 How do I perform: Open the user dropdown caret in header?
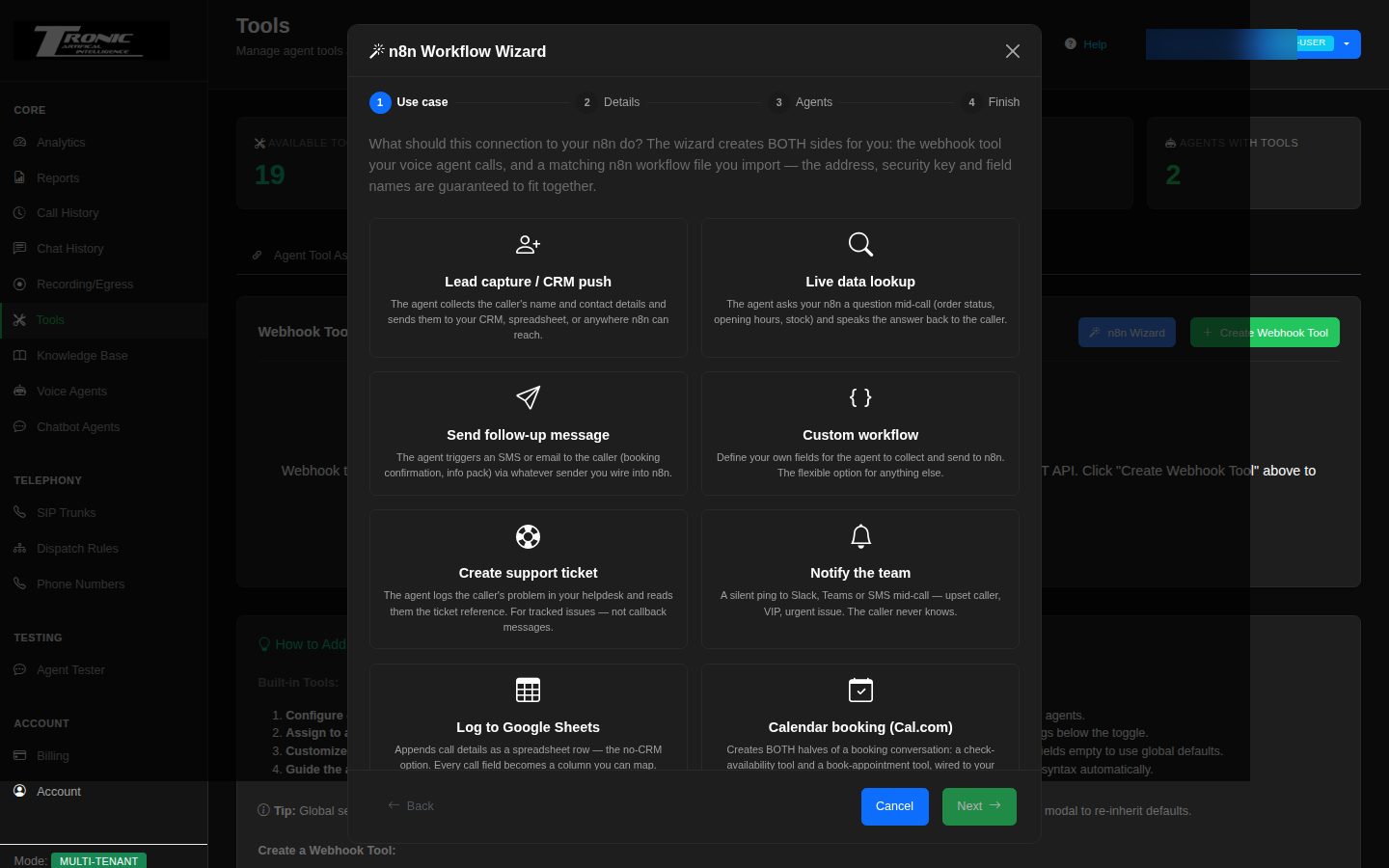tap(1347, 43)
